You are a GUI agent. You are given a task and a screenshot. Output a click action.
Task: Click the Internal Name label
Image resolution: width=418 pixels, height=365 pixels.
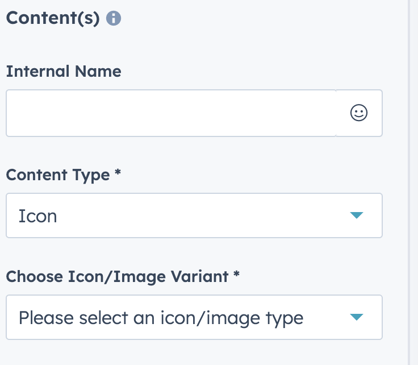click(64, 71)
